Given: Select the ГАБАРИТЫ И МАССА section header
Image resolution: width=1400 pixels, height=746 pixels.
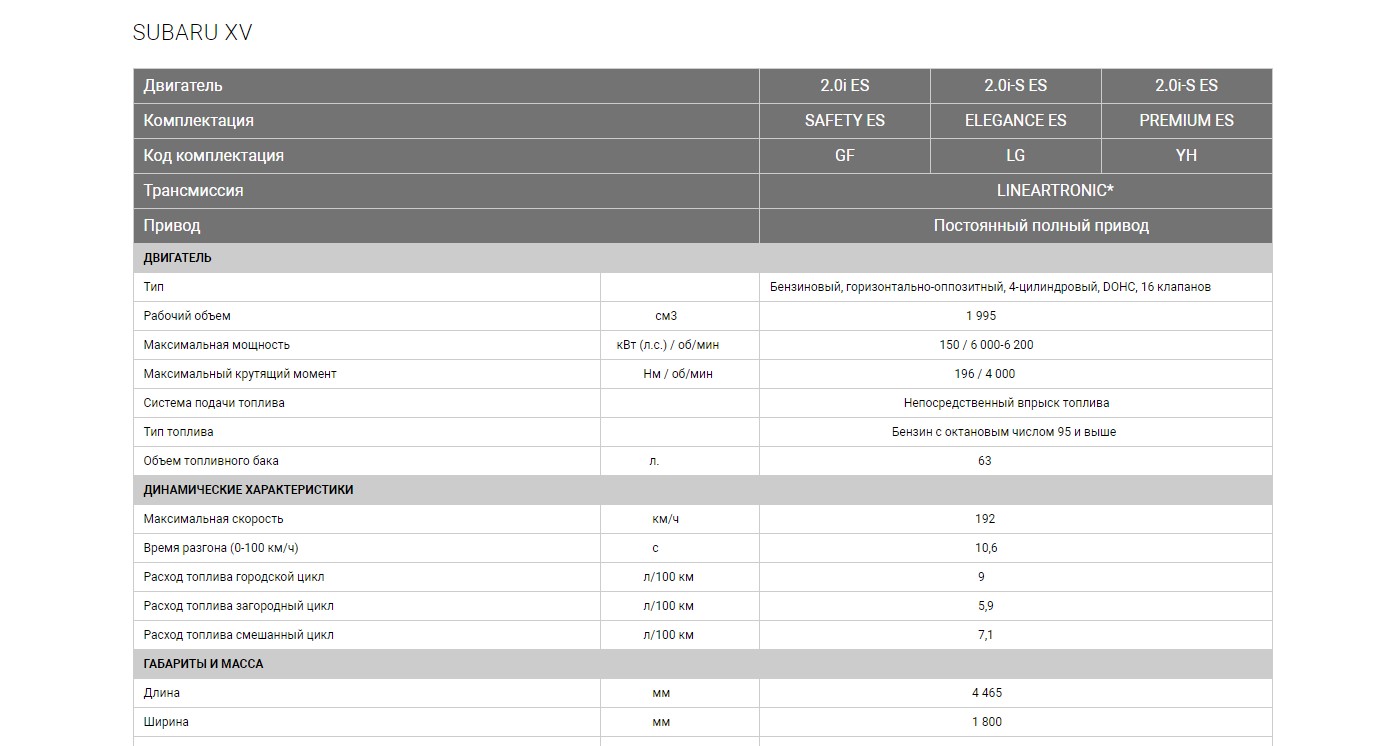Looking at the screenshot, I should pos(204,664).
